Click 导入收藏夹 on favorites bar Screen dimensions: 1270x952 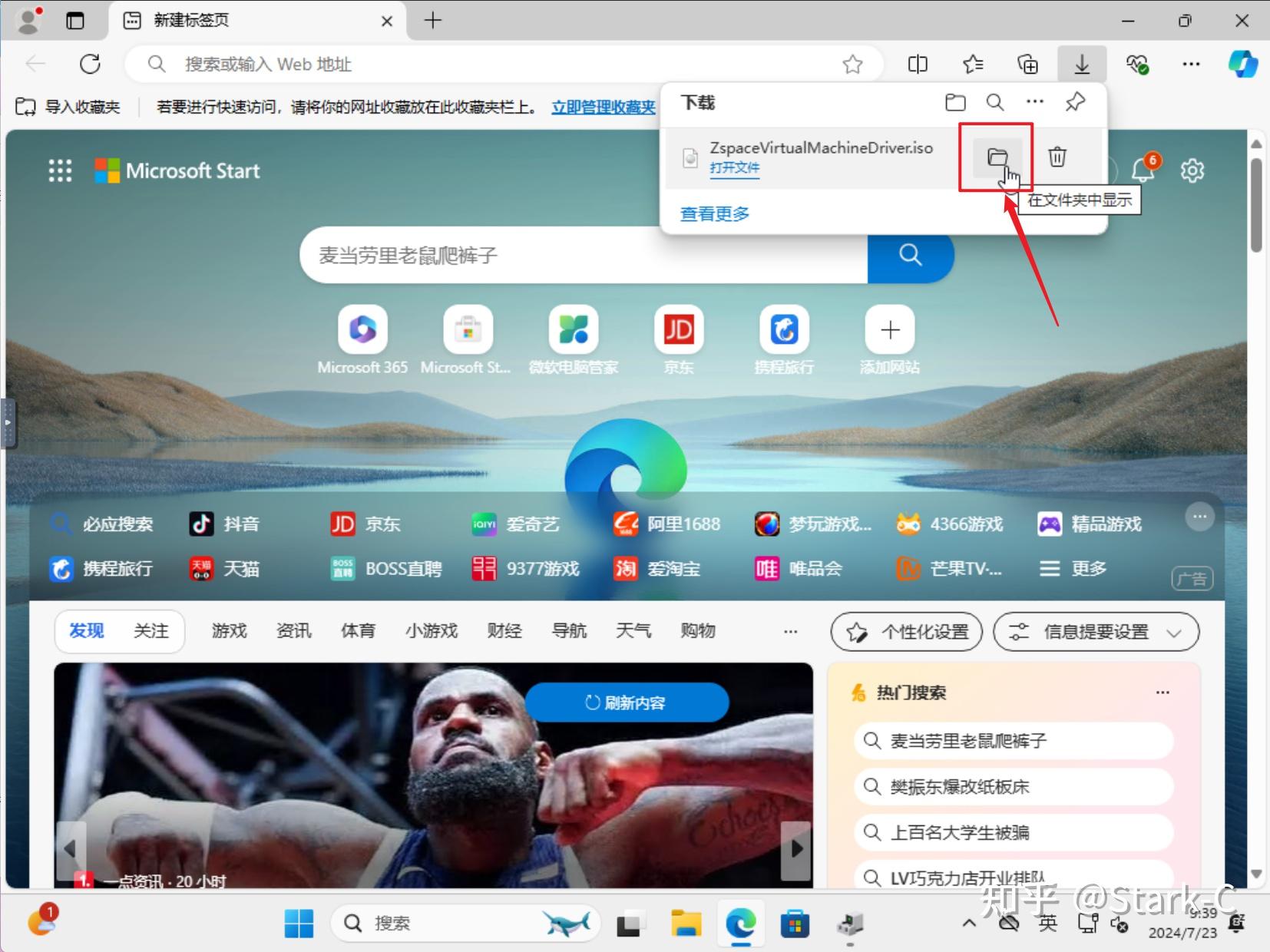pos(68,107)
